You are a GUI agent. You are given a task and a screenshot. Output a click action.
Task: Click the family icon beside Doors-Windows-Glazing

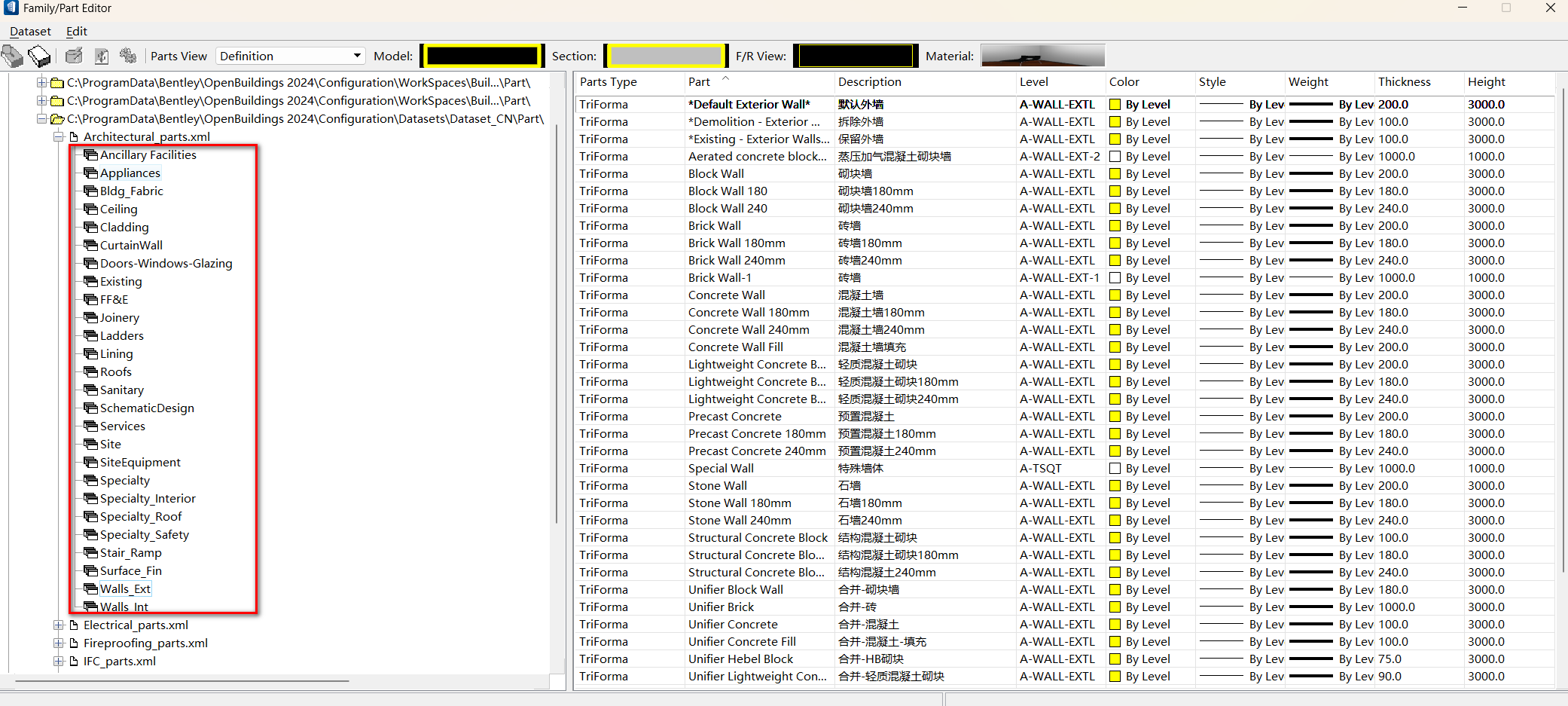(91, 263)
